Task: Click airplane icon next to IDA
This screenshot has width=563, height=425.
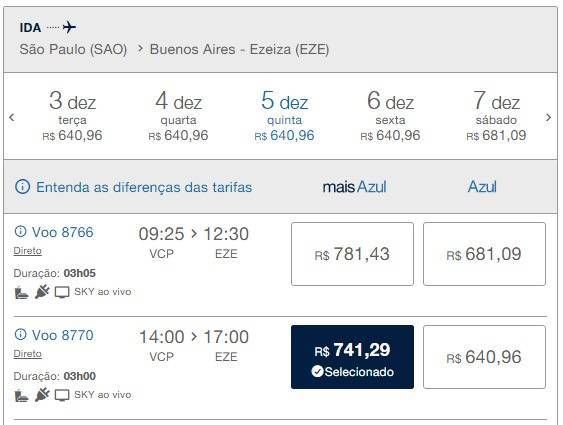Action: (69, 27)
